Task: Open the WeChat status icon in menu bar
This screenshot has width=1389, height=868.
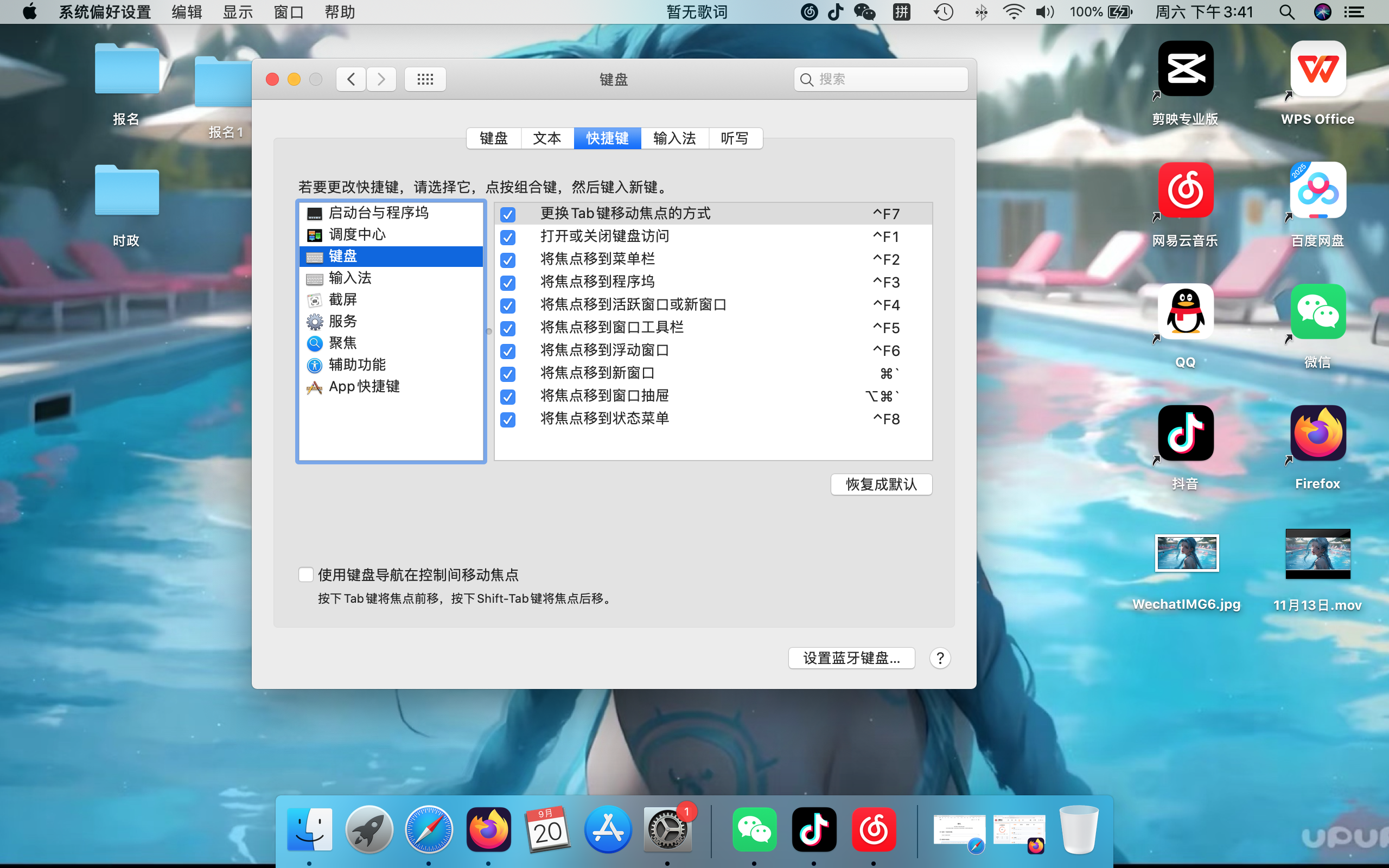Action: 864,12
